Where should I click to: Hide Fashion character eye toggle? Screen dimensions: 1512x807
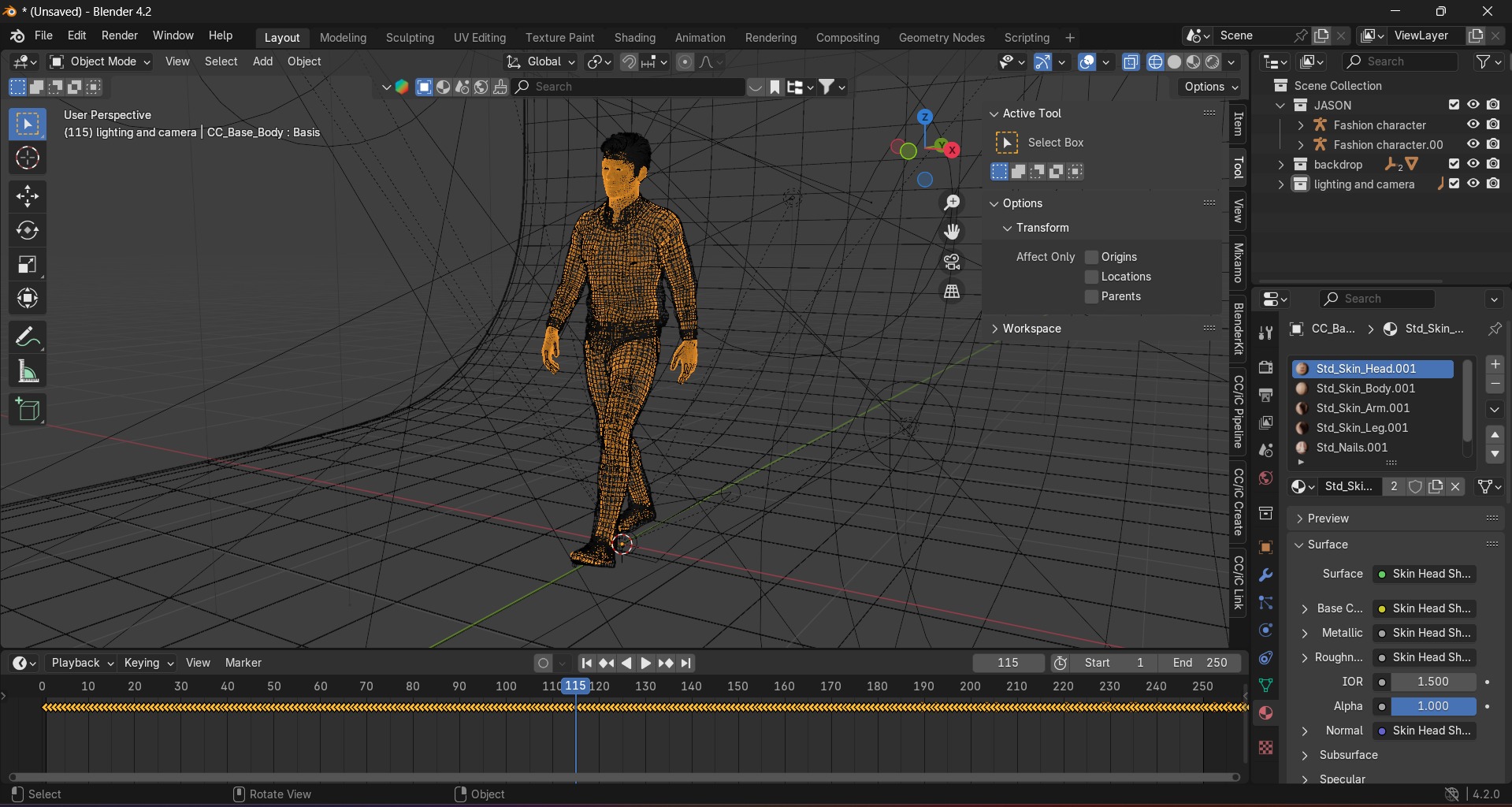click(x=1473, y=125)
